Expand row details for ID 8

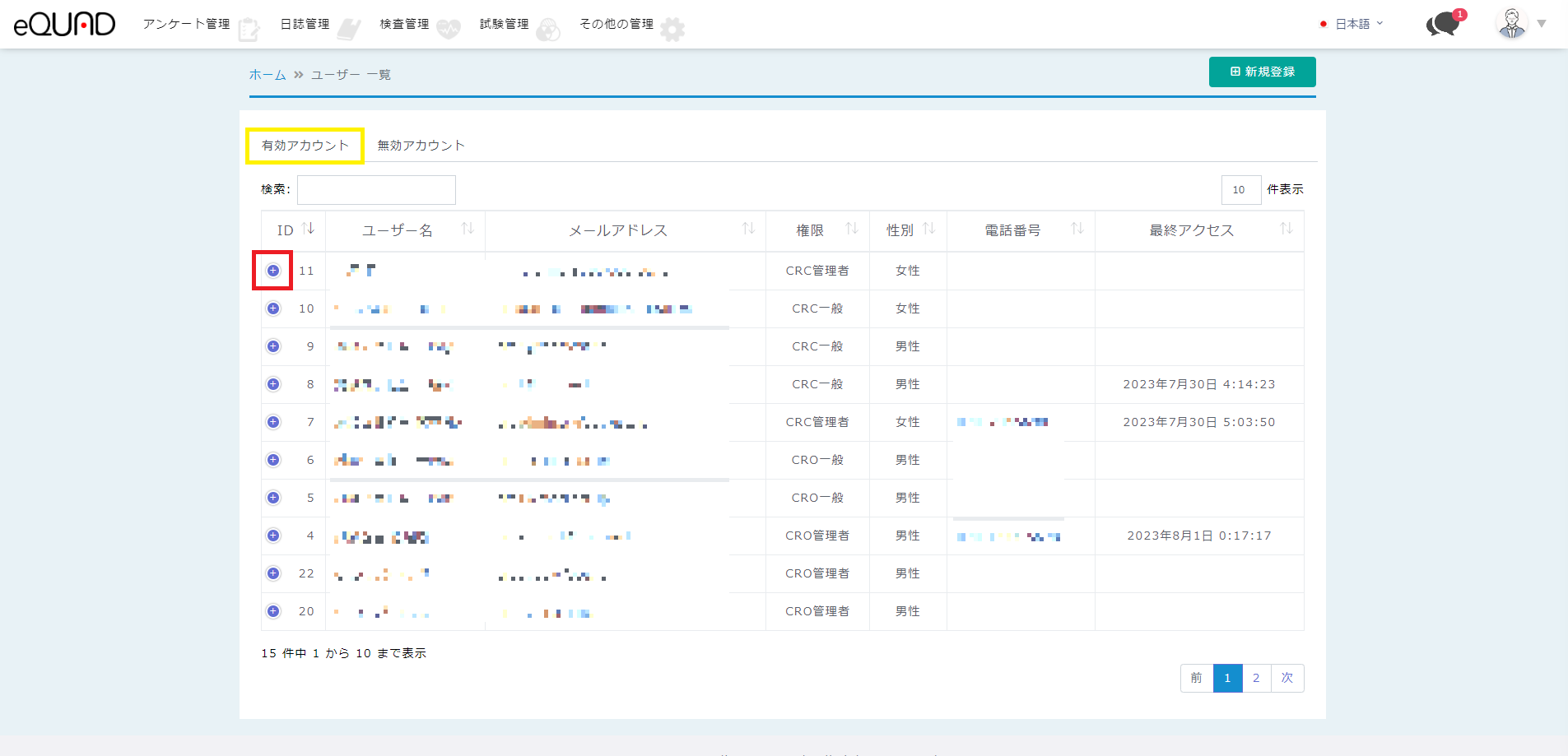pyautogui.click(x=273, y=384)
